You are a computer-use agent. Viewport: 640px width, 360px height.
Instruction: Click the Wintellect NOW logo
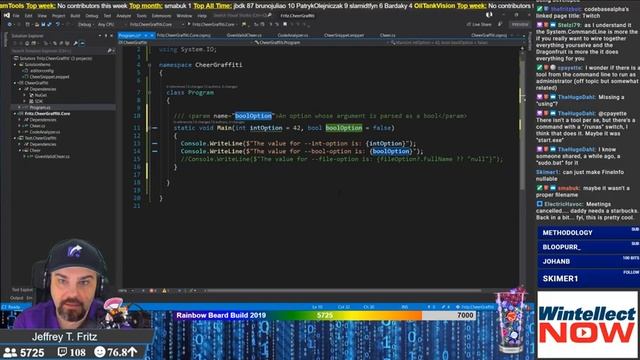[x=587, y=325]
